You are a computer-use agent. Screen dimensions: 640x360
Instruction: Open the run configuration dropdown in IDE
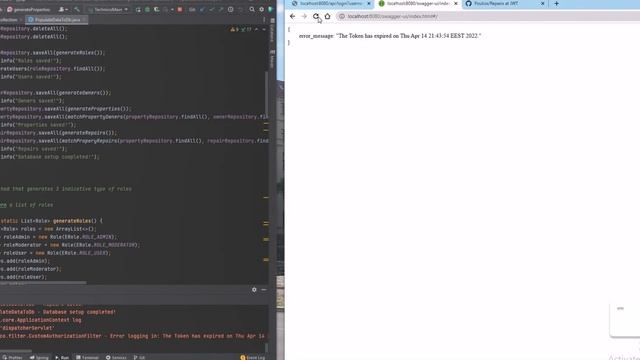pos(108,9)
